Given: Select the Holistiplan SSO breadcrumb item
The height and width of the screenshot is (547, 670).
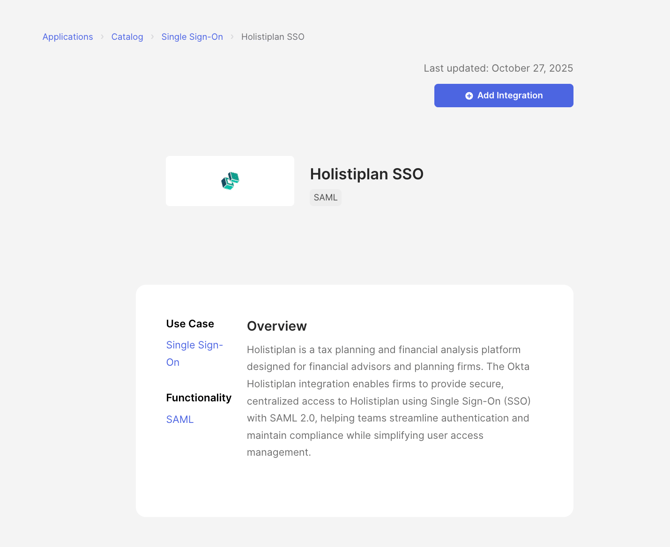Looking at the screenshot, I should coord(272,37).
